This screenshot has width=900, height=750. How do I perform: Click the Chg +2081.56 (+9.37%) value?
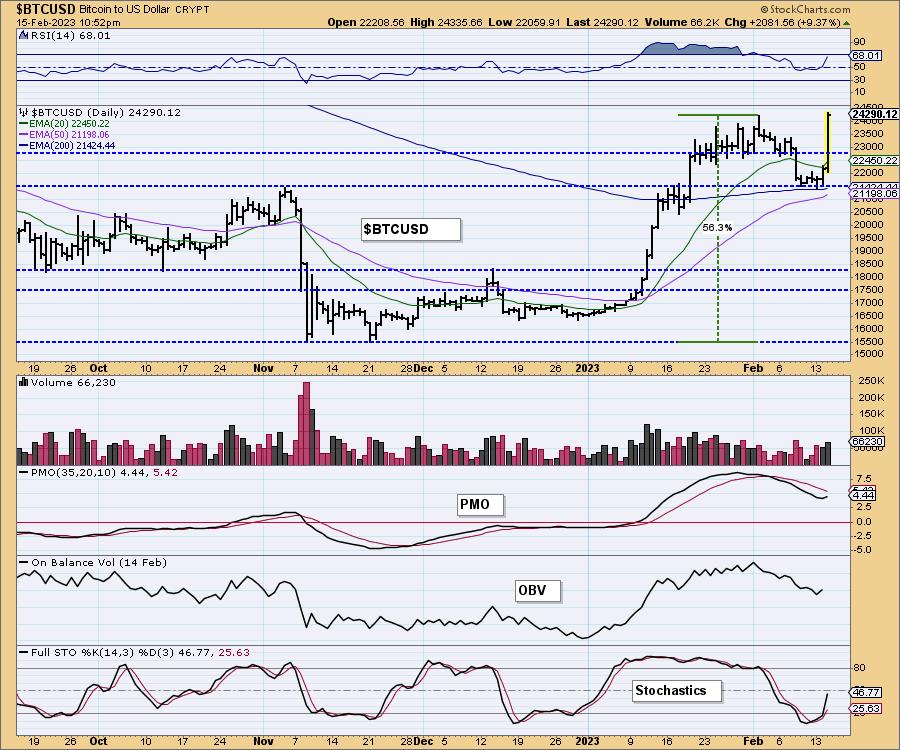(783, 22)
